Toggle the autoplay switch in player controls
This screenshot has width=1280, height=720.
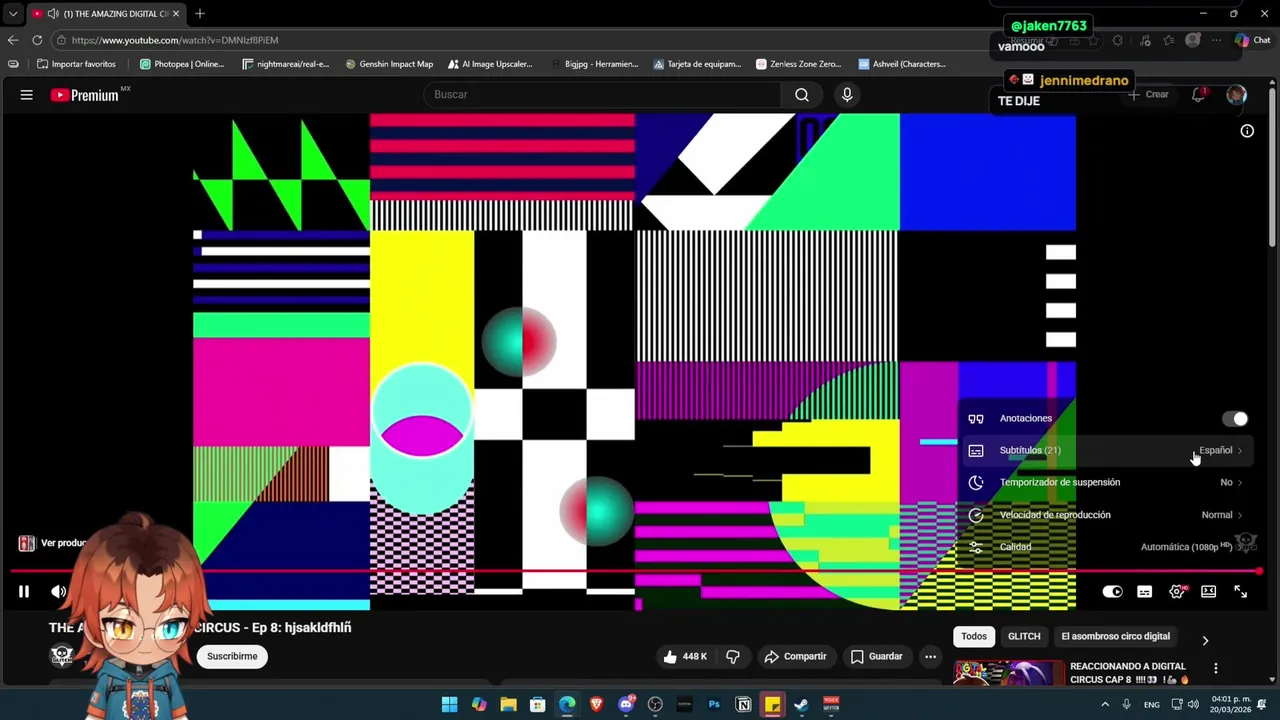pyautogui.click(x=1112, y=592)
